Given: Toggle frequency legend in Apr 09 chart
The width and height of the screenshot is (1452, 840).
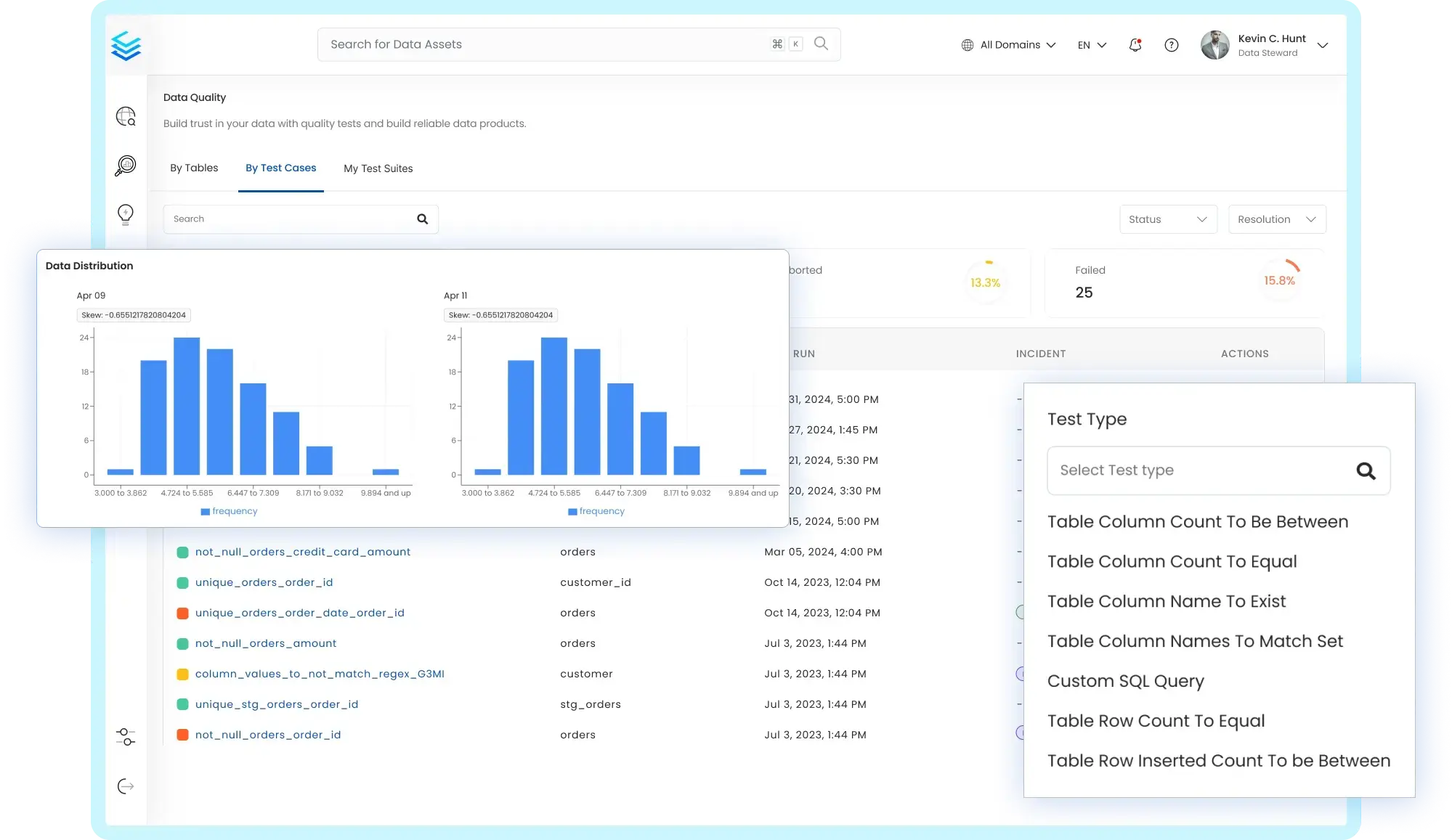Looking at the screenshot, I should coord(229,511).
